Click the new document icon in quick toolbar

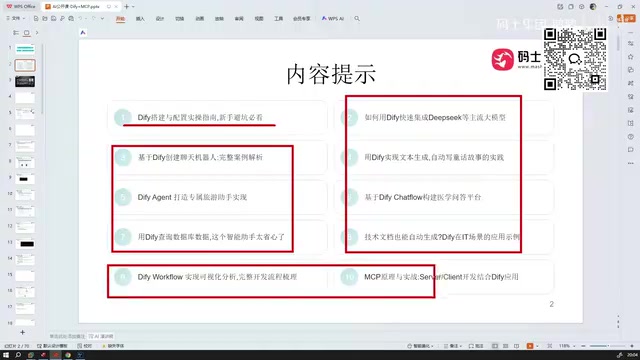pyautogui.click(x=36, y=18)
